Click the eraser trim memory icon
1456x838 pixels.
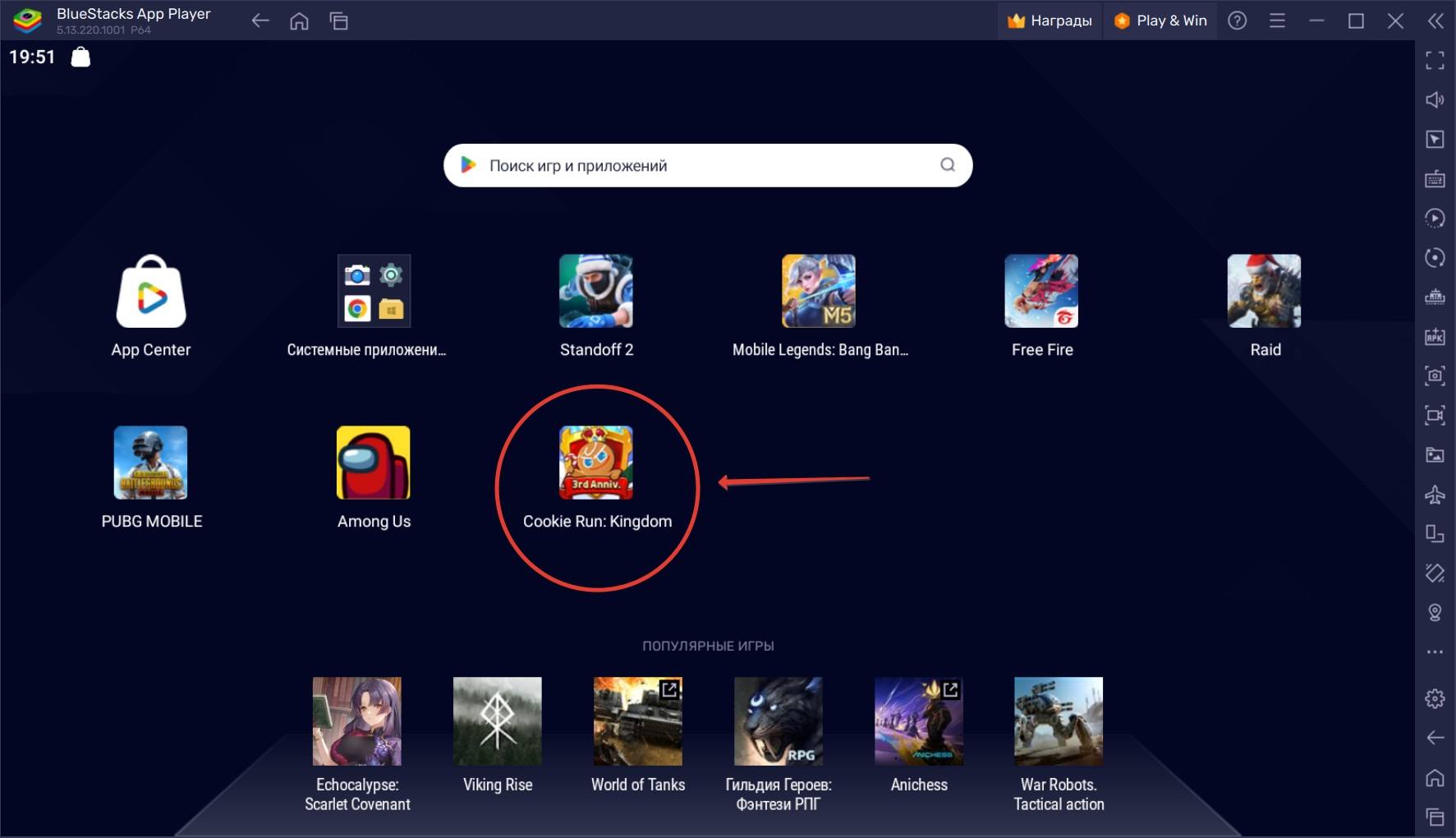[1435, 573]
